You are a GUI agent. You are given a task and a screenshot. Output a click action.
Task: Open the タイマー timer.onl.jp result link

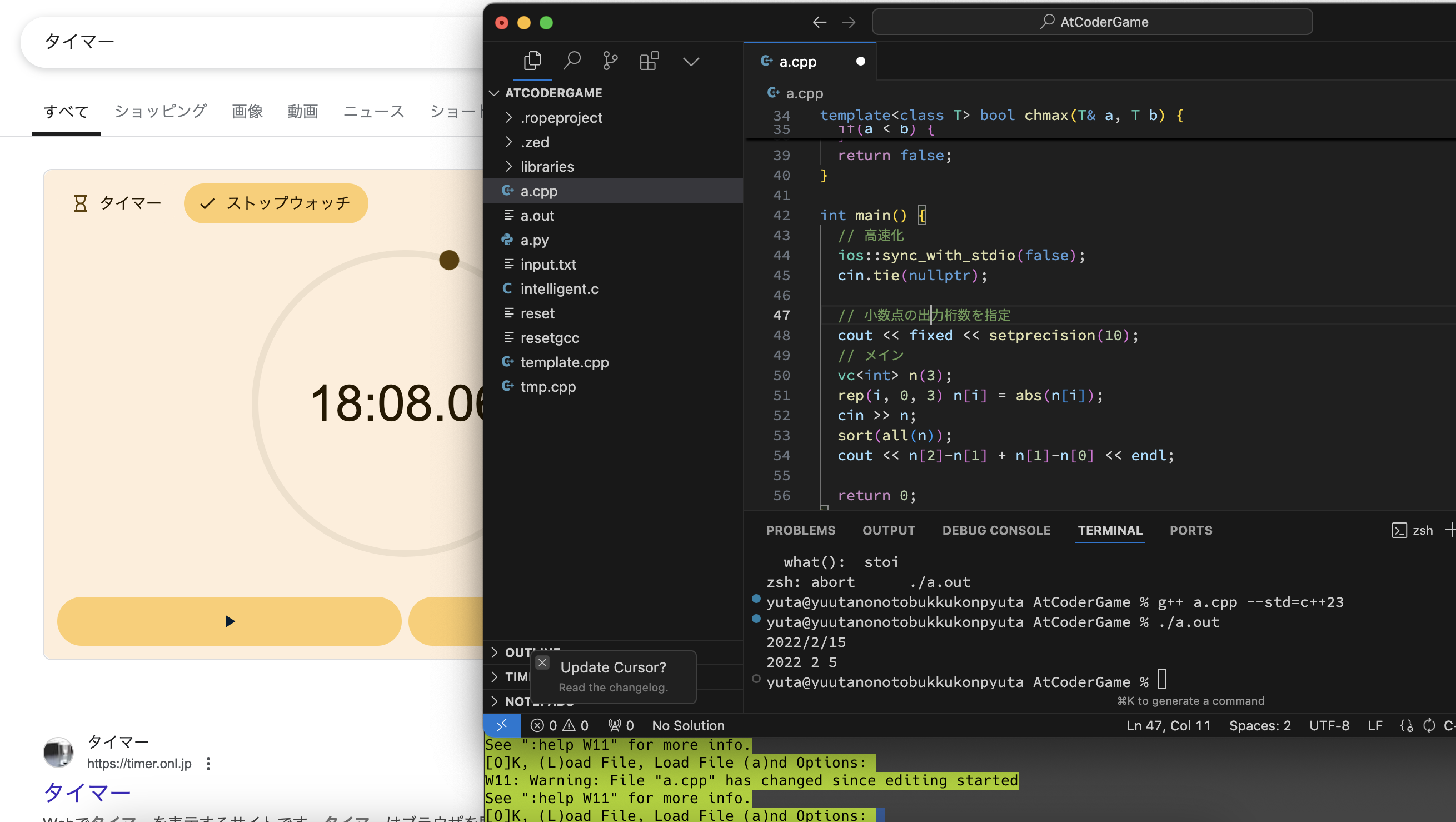(x=87, y=793)
